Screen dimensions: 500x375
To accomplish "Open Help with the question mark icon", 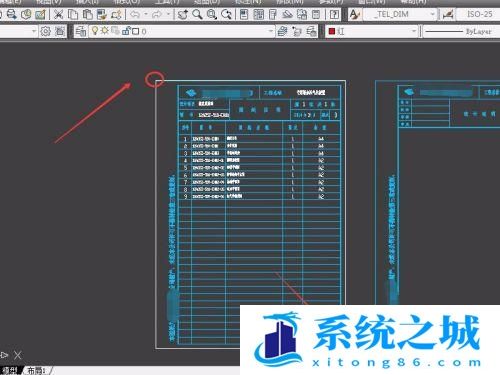I will pyautogui.click(x=334, y=14).
